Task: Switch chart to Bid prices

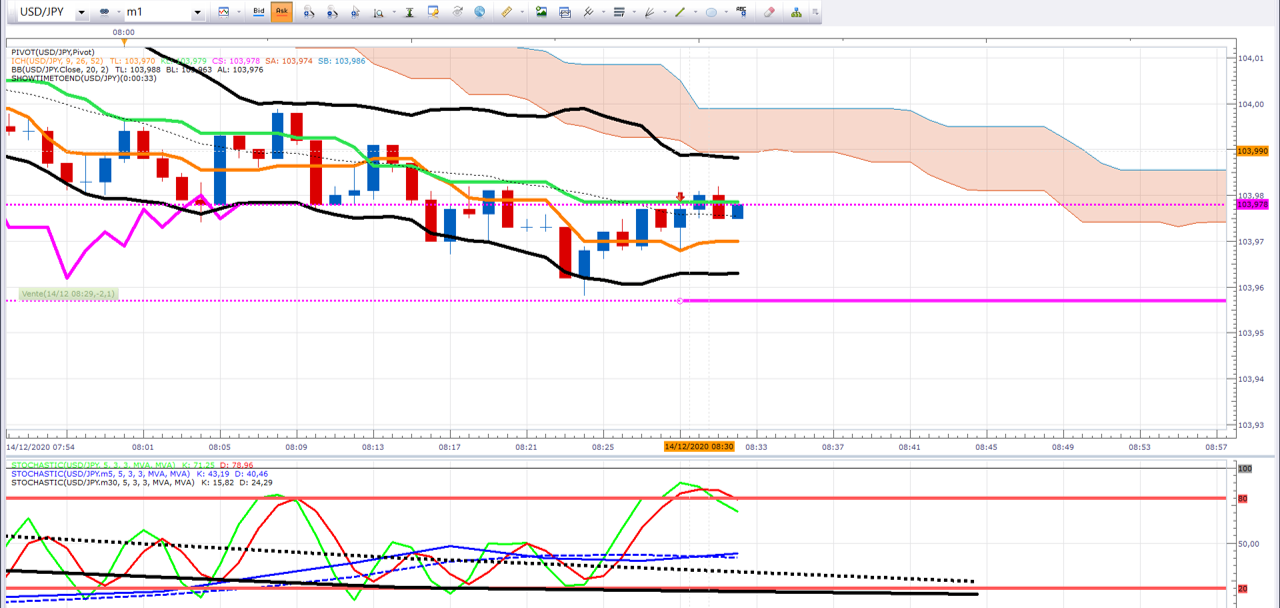Action: click(259, 12)
